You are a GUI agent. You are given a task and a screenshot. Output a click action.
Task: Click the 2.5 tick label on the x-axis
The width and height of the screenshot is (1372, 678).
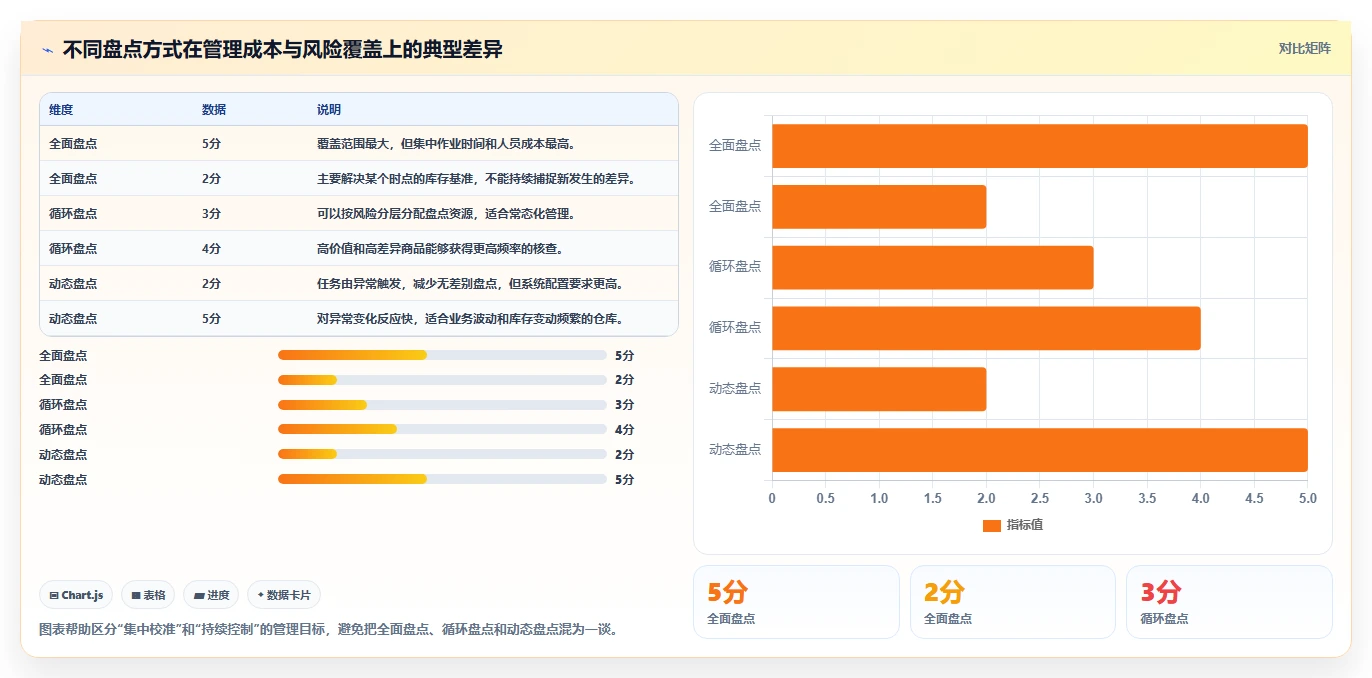point(1040,498)
